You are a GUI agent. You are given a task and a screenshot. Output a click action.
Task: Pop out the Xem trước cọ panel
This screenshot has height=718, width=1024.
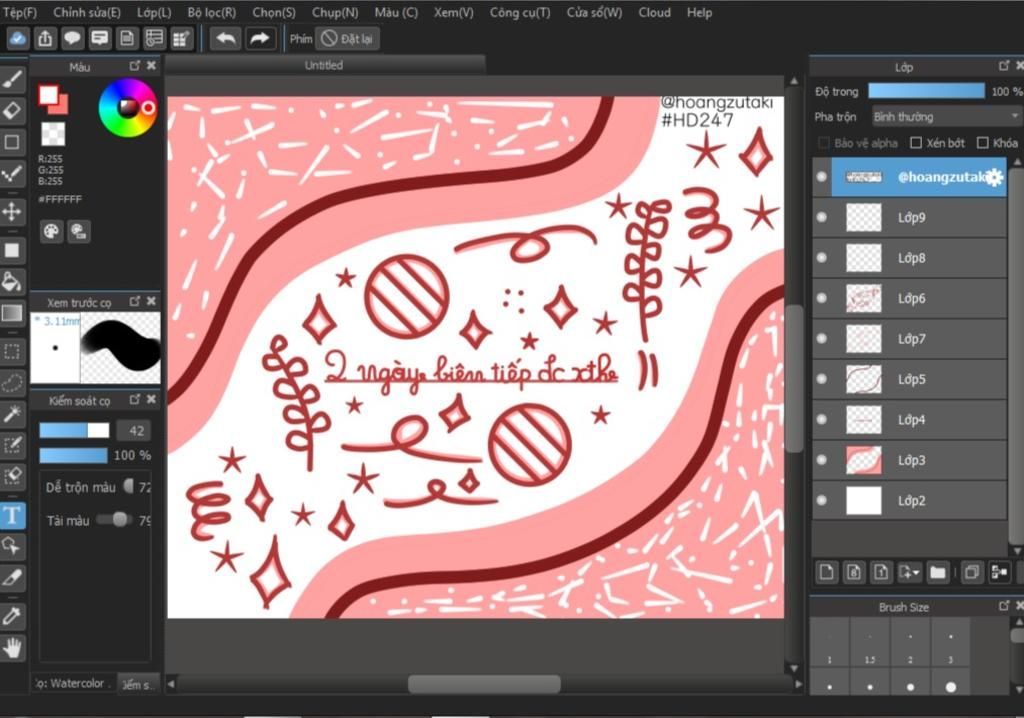pyautogui.click(x=135, y=301)
